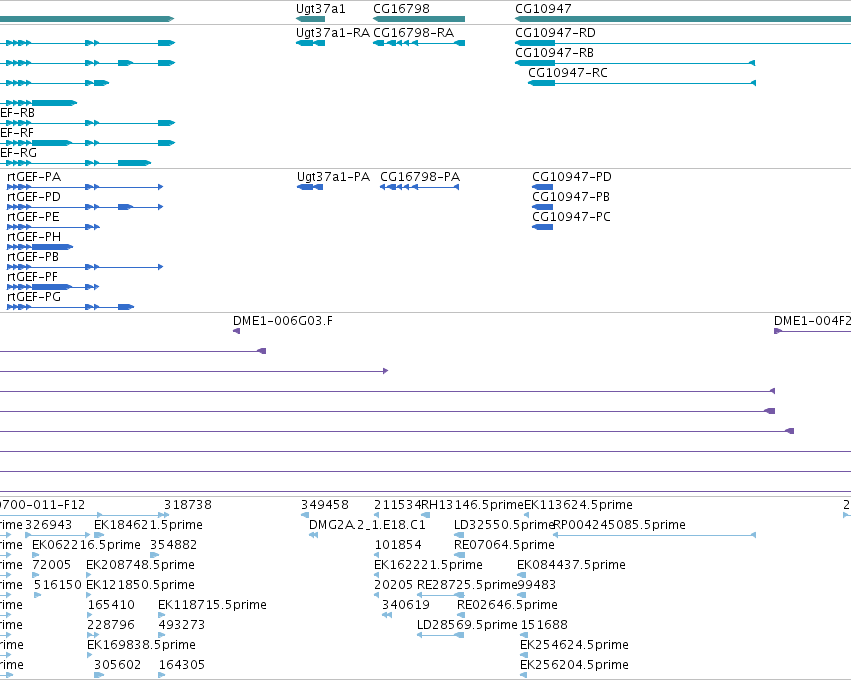
Task: Select the 165410 feature label
Action: coord(111,605)
